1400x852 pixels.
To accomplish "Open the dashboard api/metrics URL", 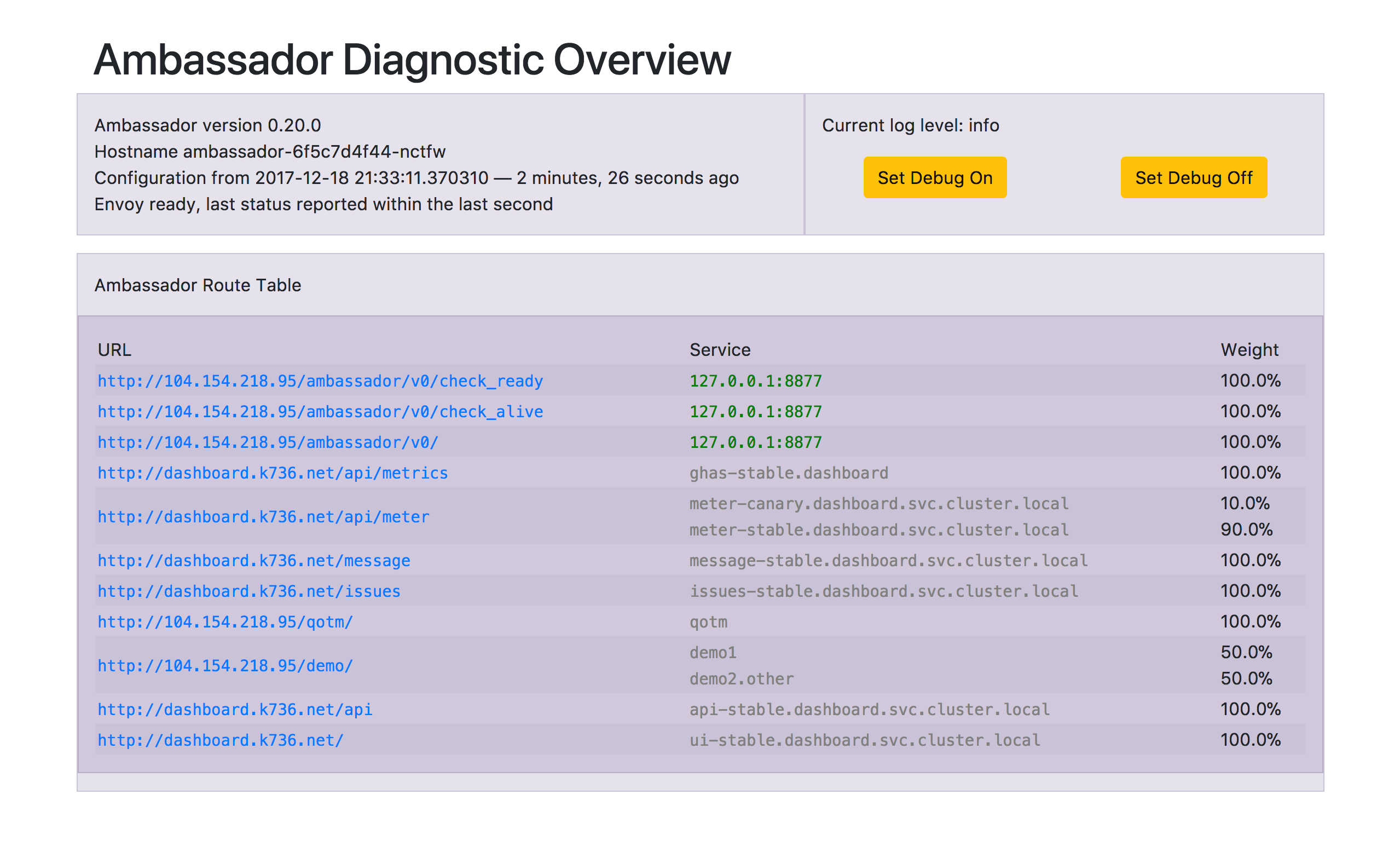I will coord(273,473).
